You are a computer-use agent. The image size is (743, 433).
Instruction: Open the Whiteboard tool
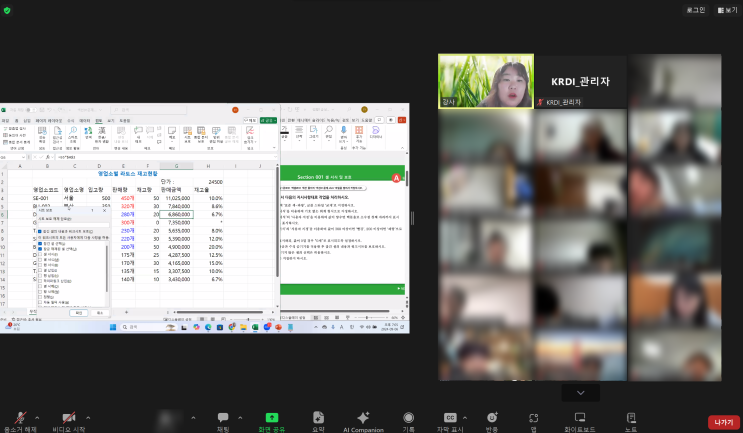click(580, 418)
